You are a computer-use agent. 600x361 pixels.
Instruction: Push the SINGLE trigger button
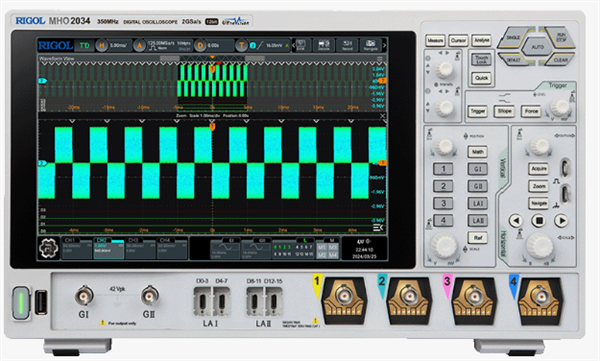514,38
